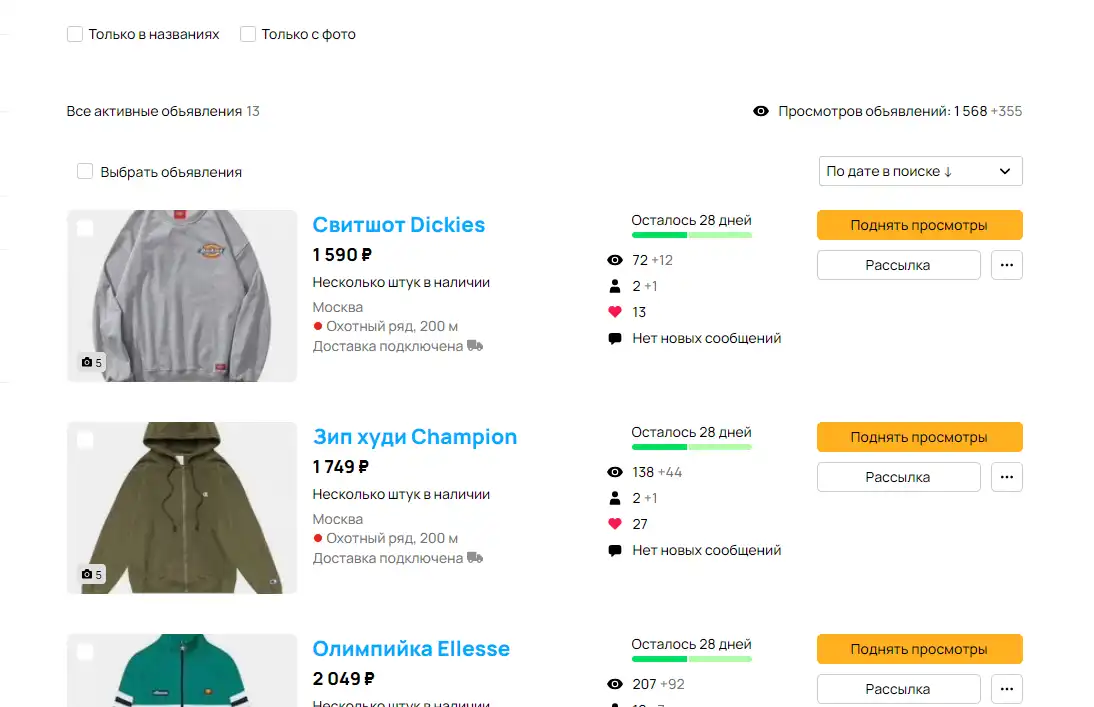Click the message bubble icon under Свитшот Dickies

(615, 338)
